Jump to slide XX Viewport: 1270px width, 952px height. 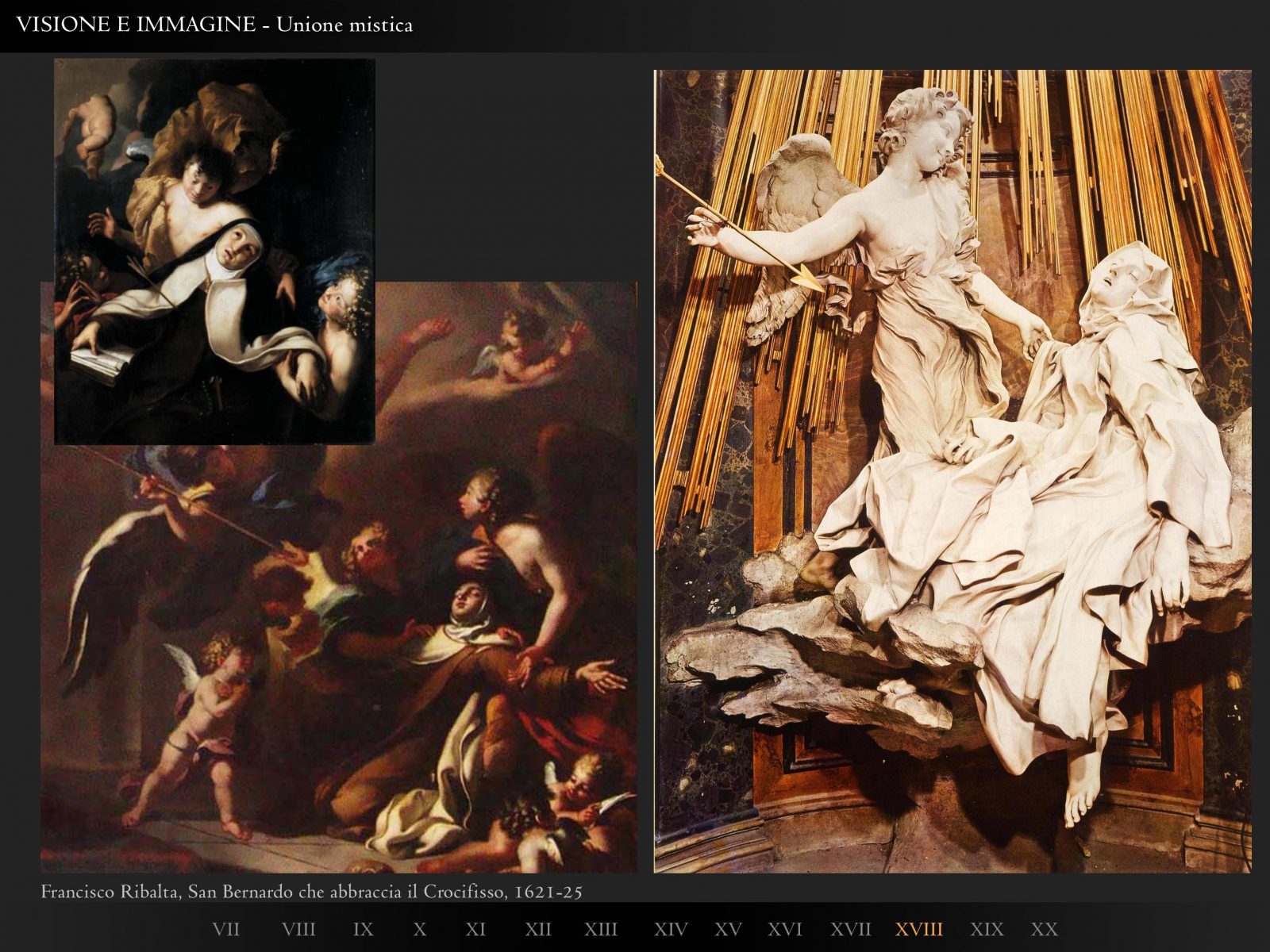pos(1045,929)
